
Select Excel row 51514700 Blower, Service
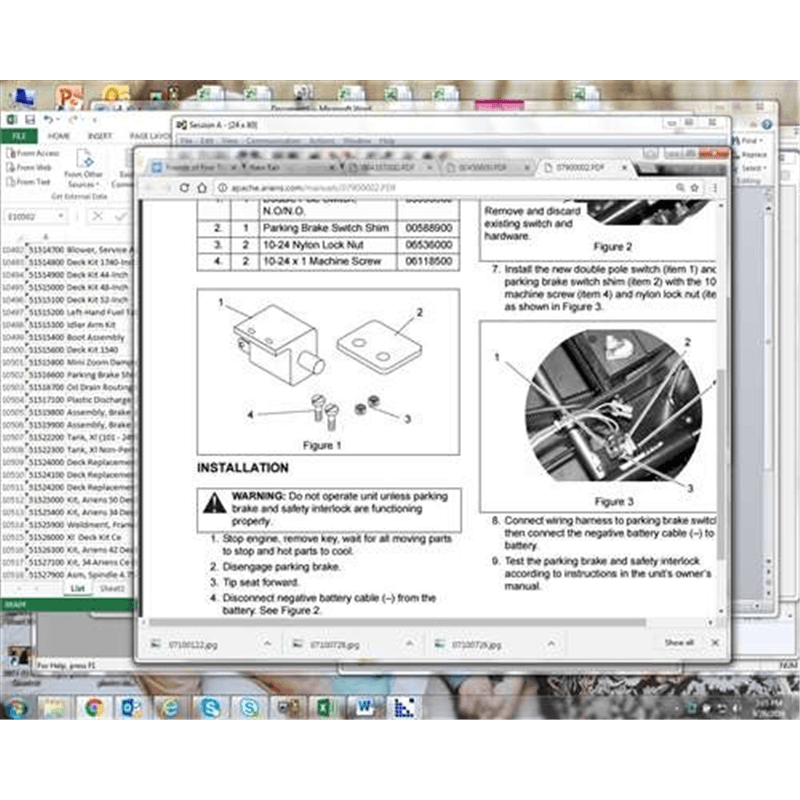[x=80, y=249]
